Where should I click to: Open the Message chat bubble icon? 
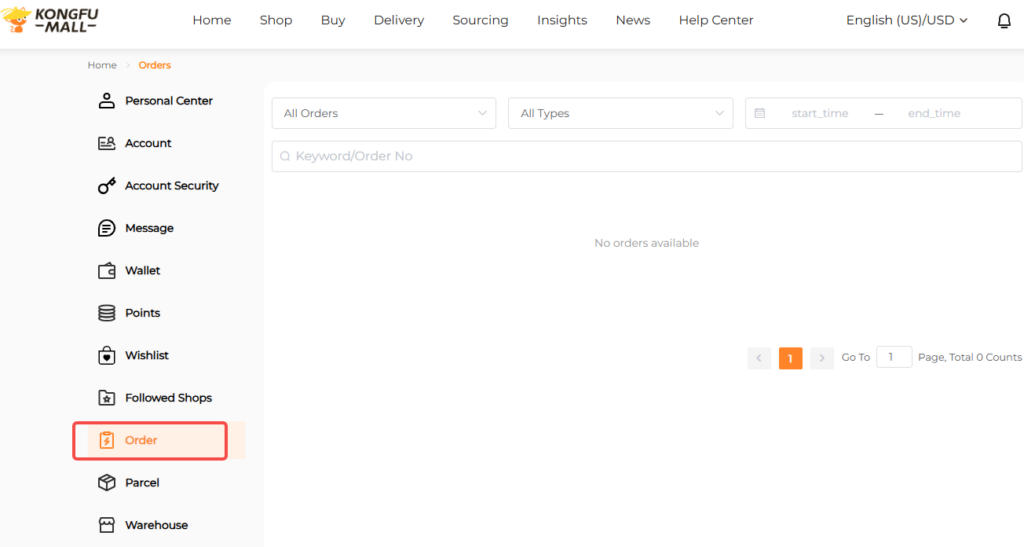[107, 228]
